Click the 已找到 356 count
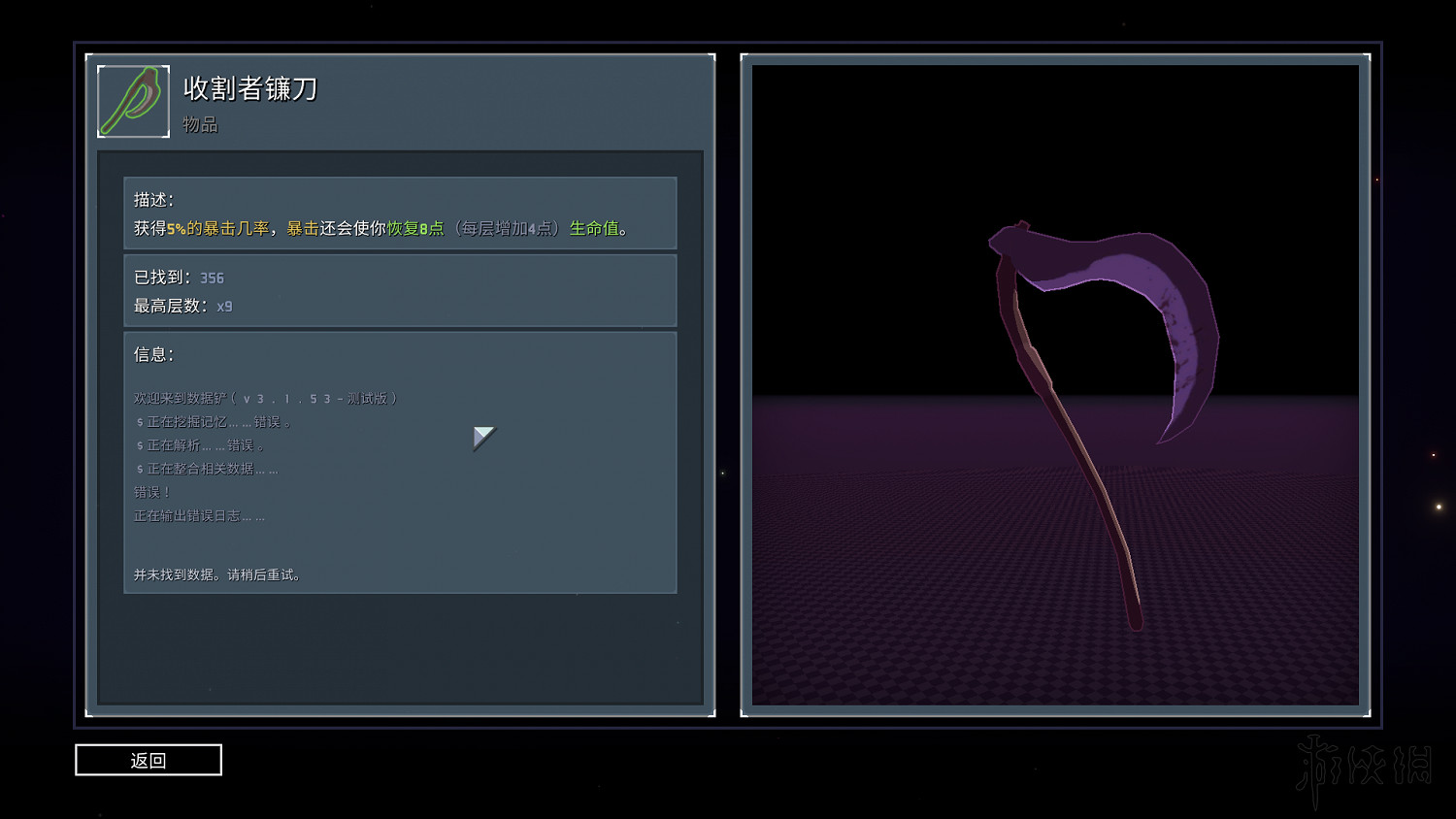 click(179, 278)
